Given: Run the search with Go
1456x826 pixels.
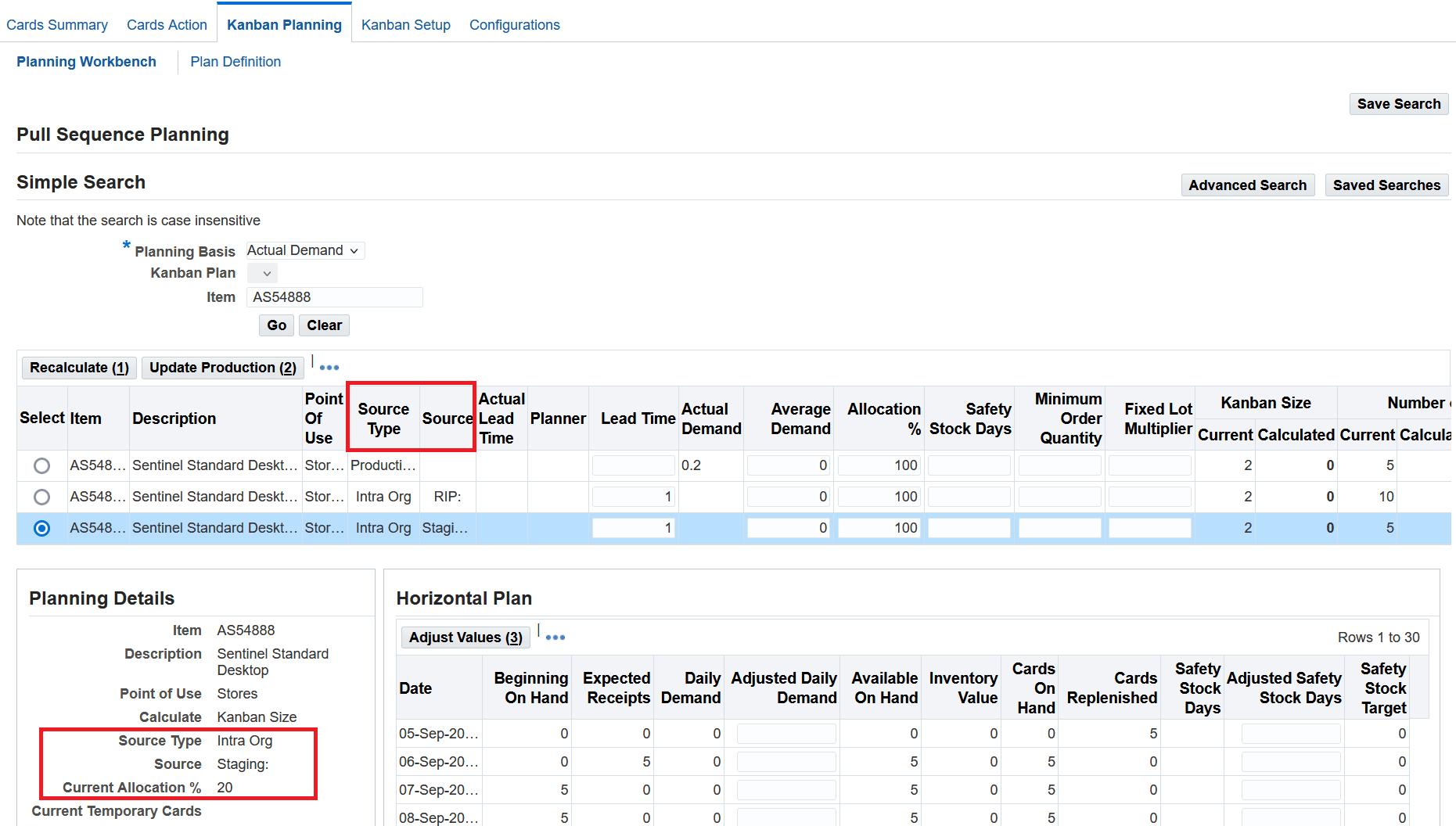Looking at the screenshot, I should pos(276,325).
